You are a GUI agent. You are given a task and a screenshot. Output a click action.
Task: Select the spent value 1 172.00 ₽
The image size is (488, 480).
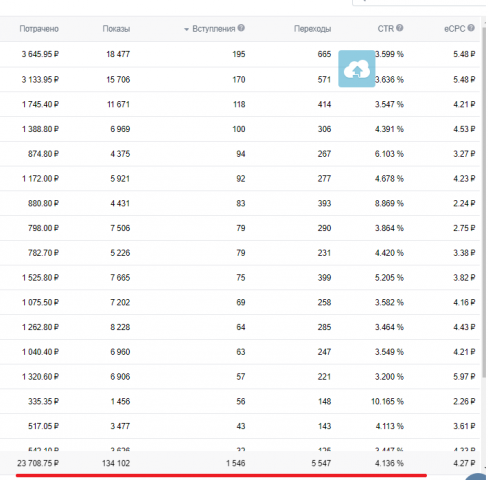[40, 179]
